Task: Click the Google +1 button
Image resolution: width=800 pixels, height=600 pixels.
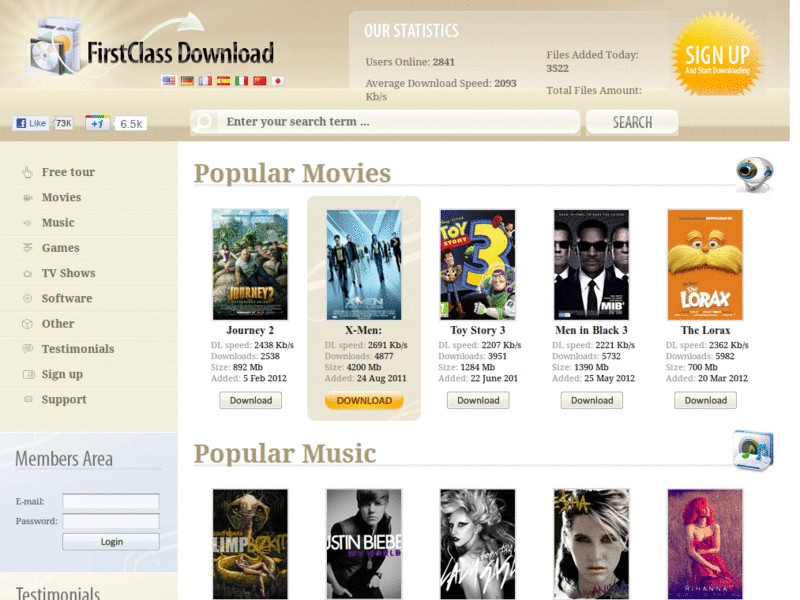Action: (97, 123)
